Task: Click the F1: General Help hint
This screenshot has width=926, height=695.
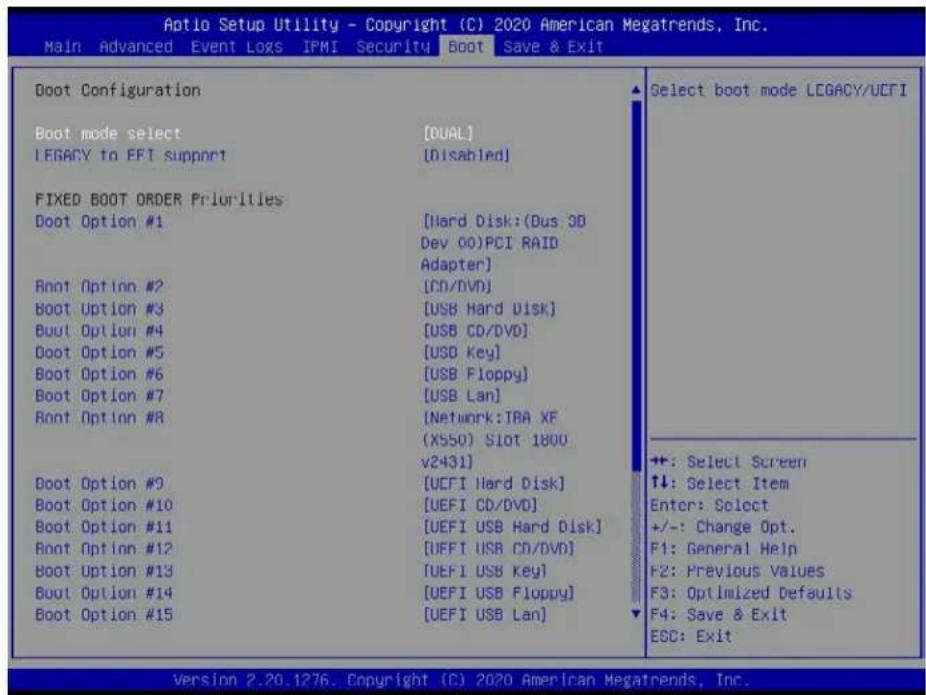Action: point(723,549)
